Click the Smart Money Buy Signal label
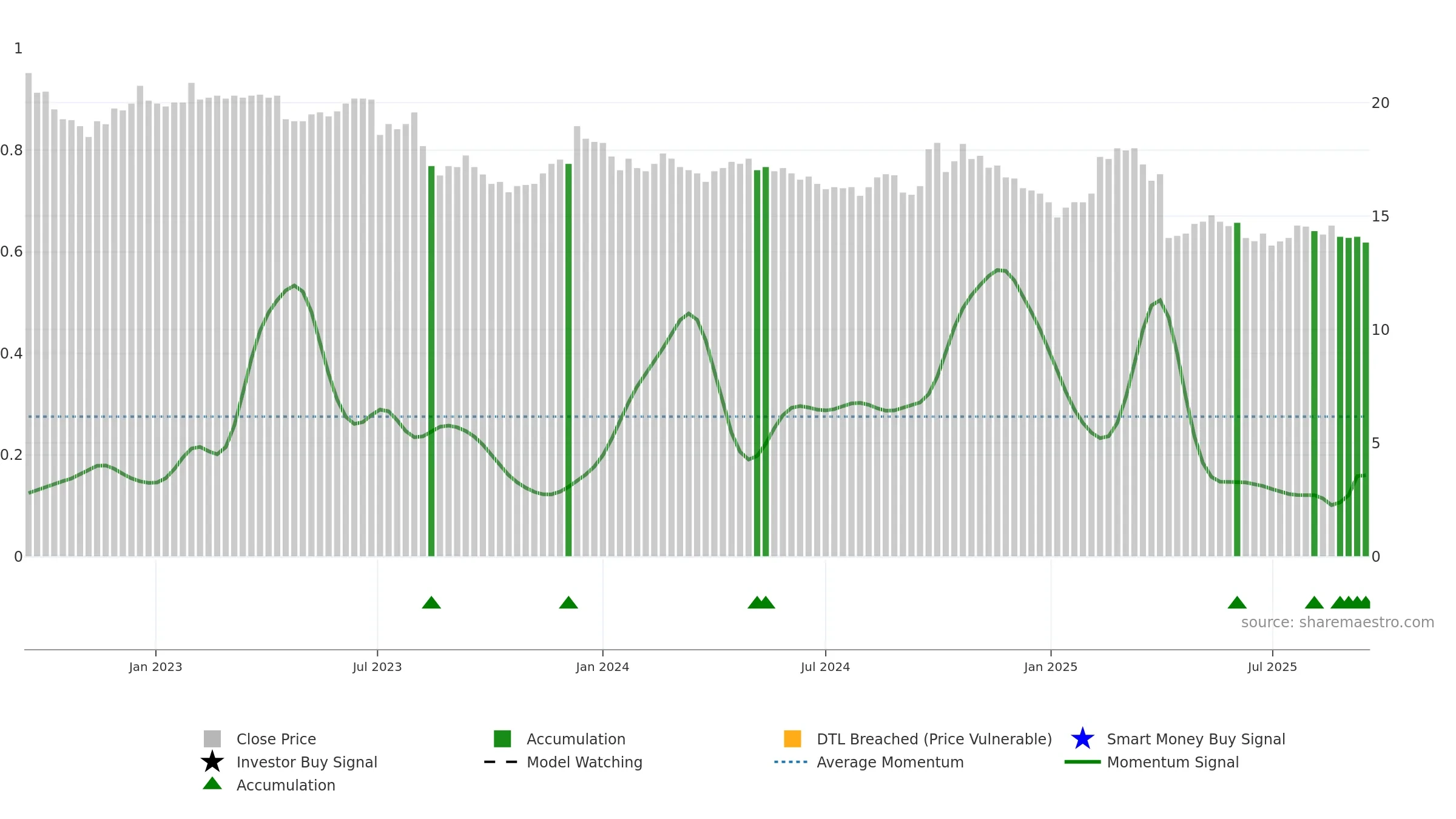This screenshot has width=1456, height=819. coord(1196,739)
